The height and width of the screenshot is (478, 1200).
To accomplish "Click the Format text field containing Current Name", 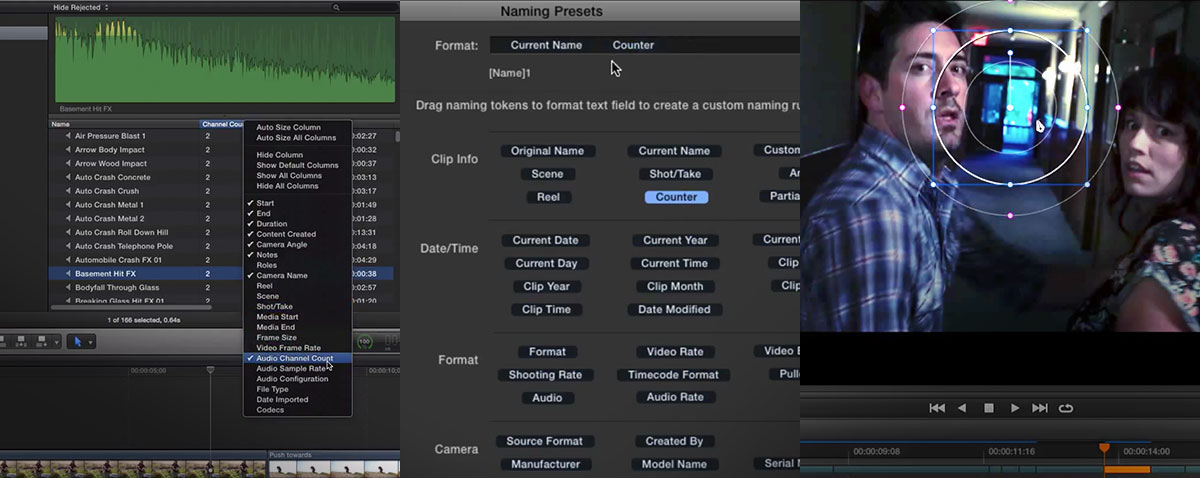I will (644, 45).
